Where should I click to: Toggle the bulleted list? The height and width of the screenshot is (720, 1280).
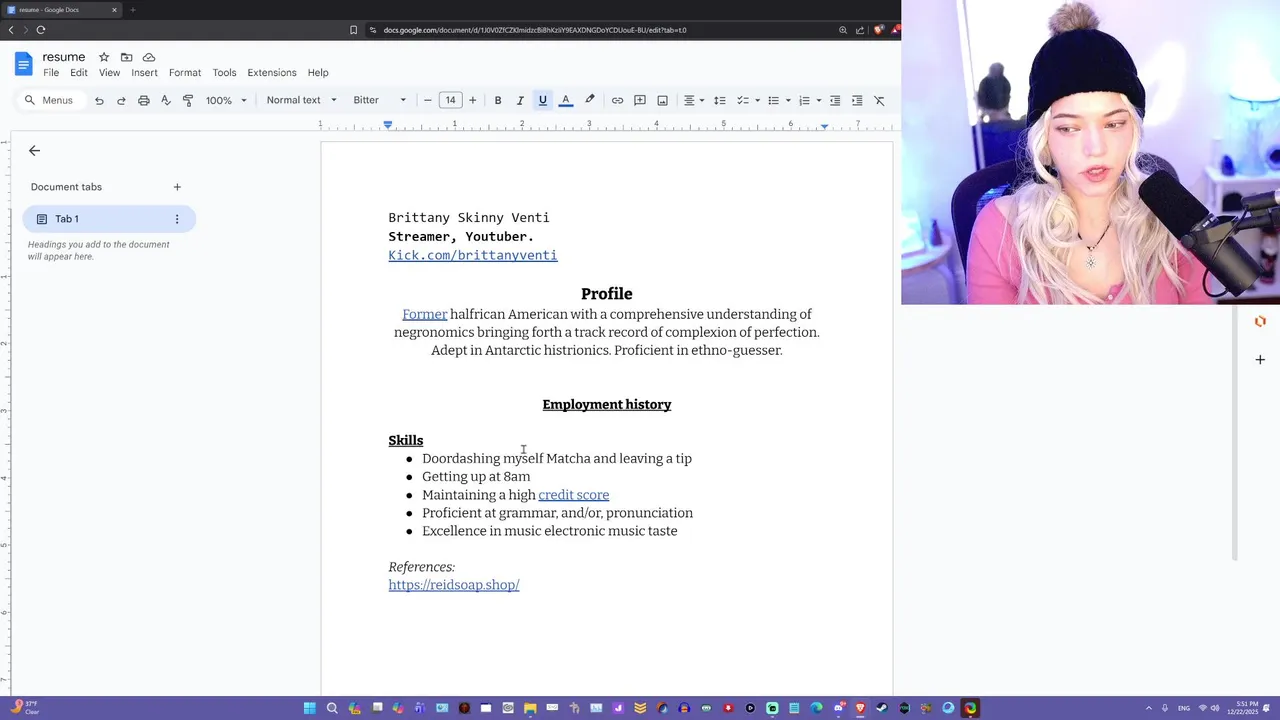pyautogui.click(x=773, y=100)
